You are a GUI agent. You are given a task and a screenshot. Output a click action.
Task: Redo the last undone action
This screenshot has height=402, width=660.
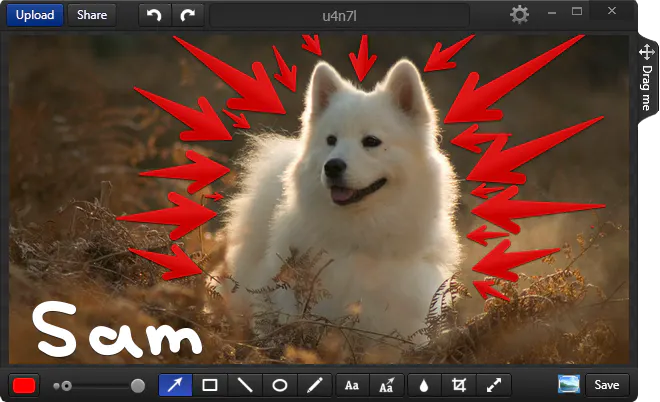tap(188, 15)
